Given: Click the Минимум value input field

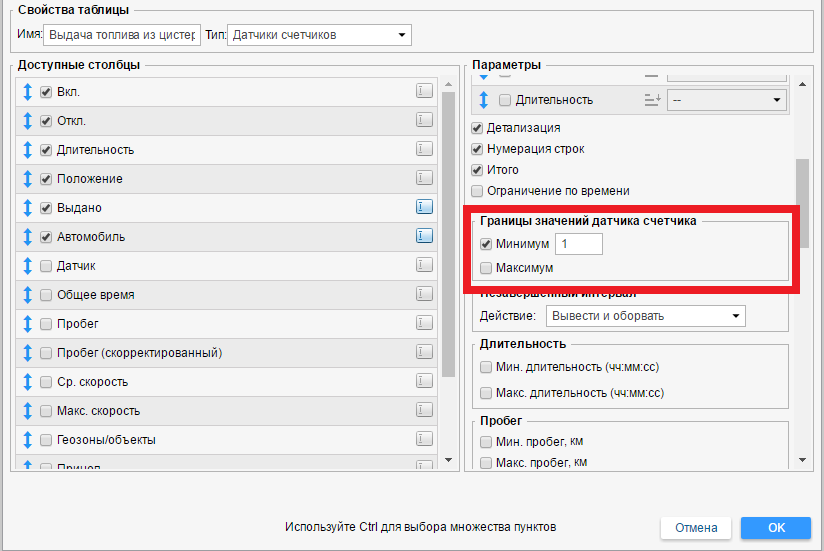Looking at the screenshot, I should (x=579, y=244).
